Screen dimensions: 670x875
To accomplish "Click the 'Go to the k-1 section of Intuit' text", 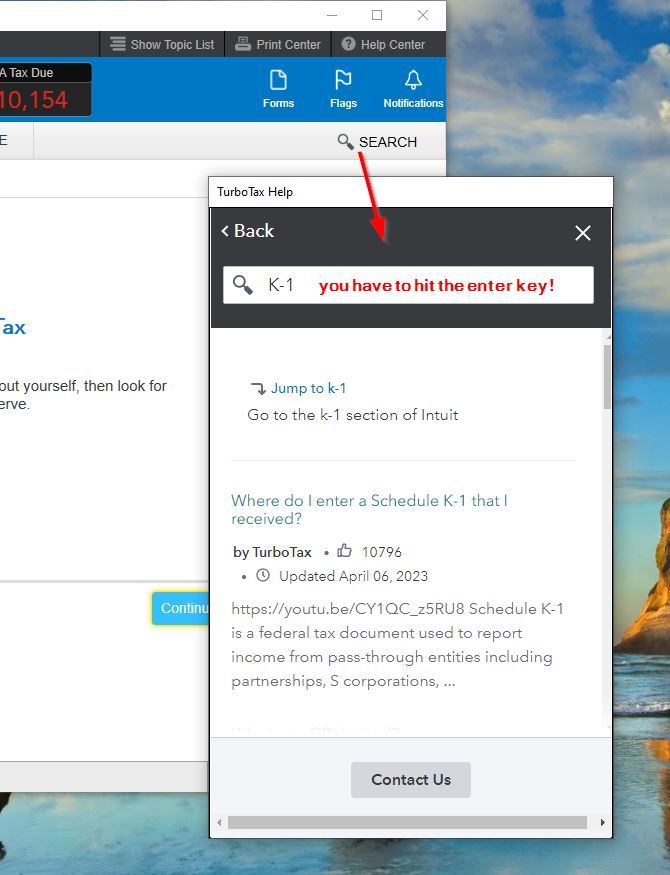I will coord(353,415).
